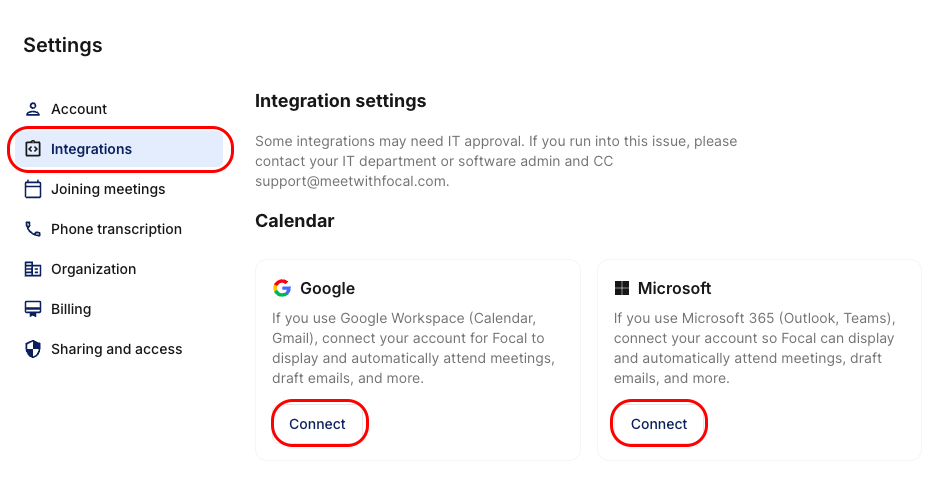Viewport: 938px width, 478px height.
Task: Click the Phone transcription handset icon
Action: pyautogui.click(x=33, y=229)
